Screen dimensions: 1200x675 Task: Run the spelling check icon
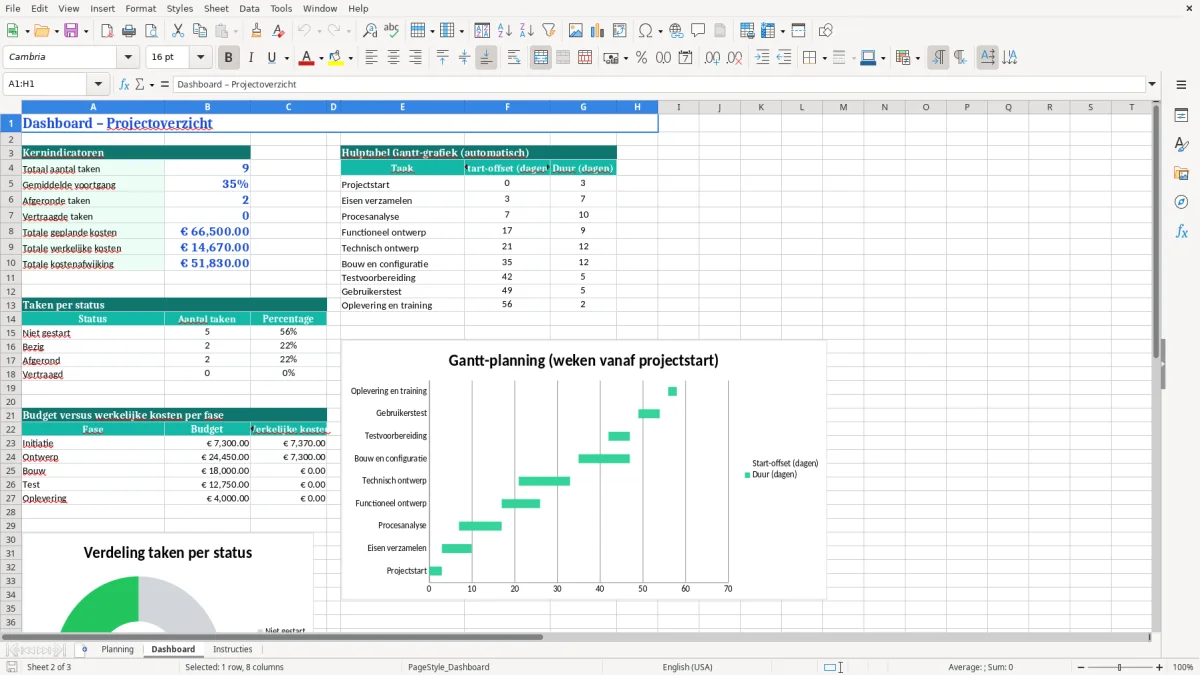391,31
